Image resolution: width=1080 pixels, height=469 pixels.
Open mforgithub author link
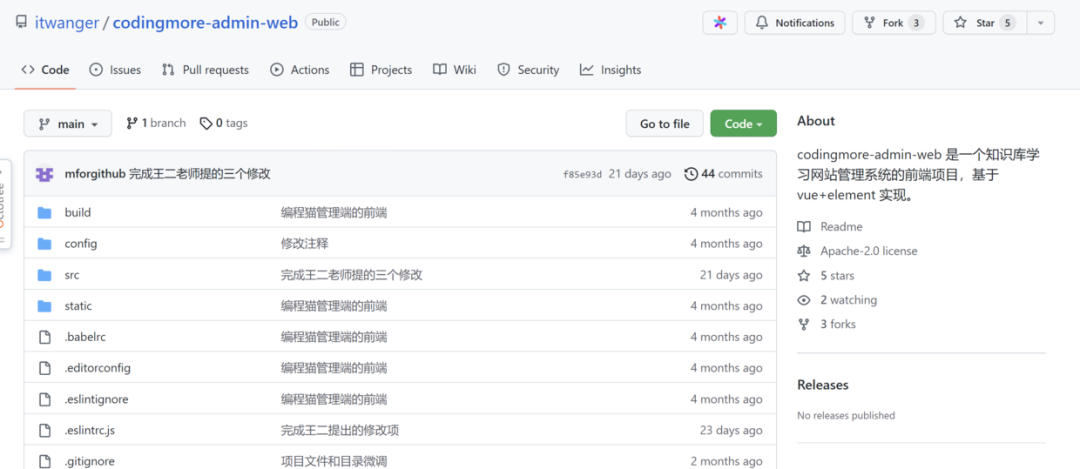tap(95, 174)
